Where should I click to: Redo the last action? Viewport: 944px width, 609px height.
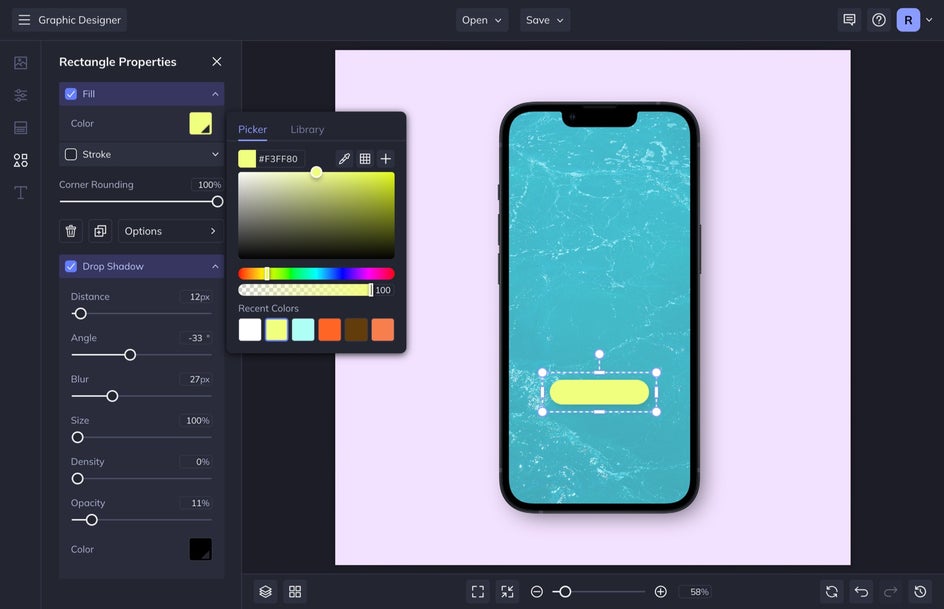[x=890, y=592]
